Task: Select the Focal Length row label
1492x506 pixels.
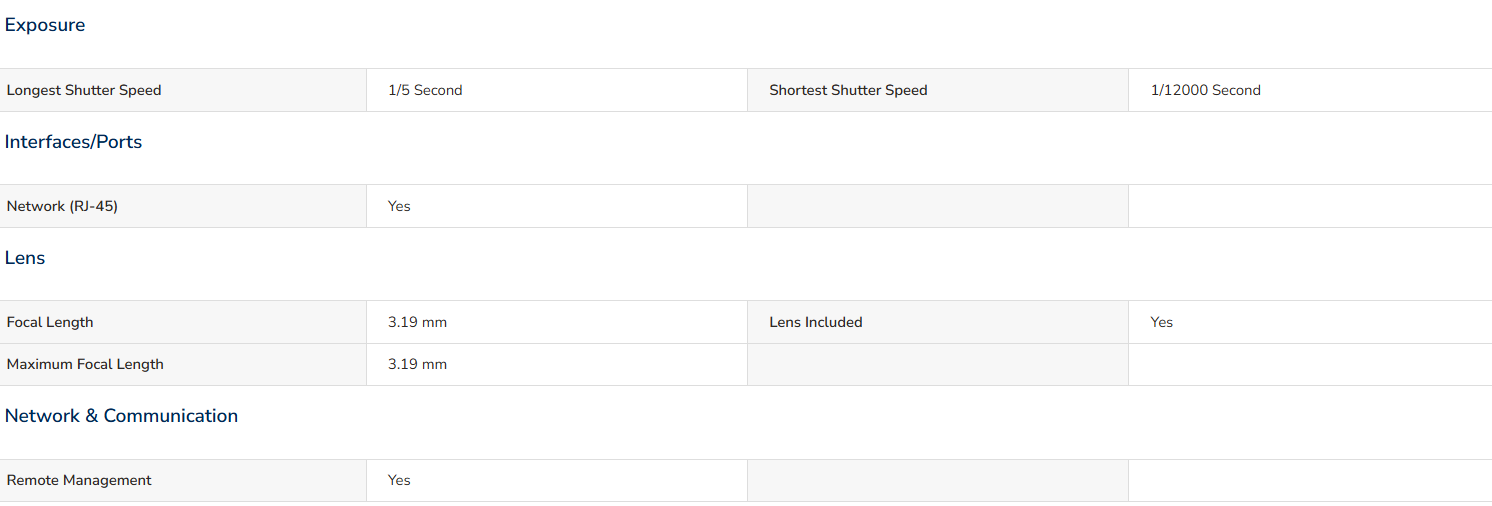Action: click(50, 322)
